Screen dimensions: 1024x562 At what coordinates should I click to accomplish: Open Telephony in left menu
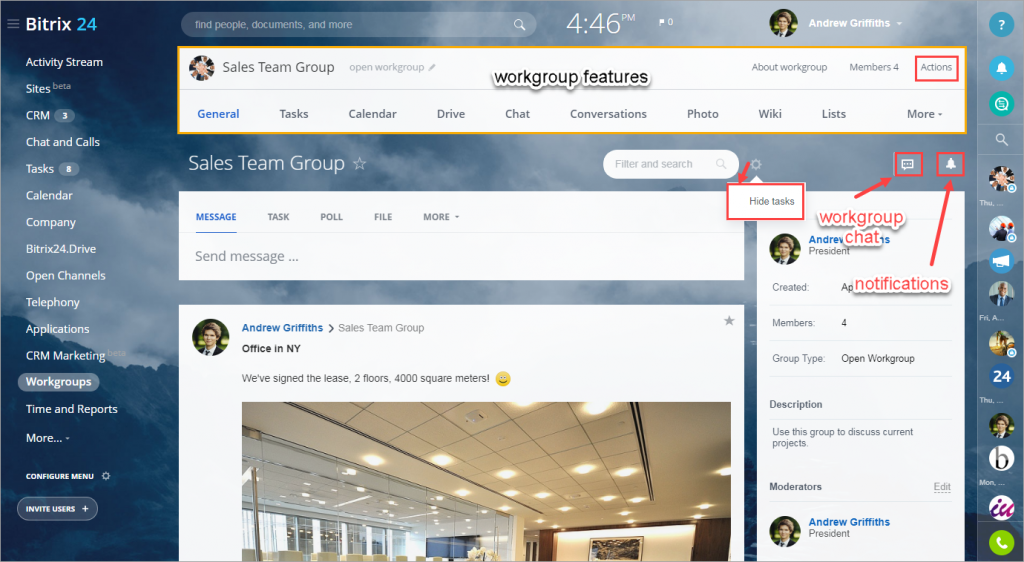52,302
